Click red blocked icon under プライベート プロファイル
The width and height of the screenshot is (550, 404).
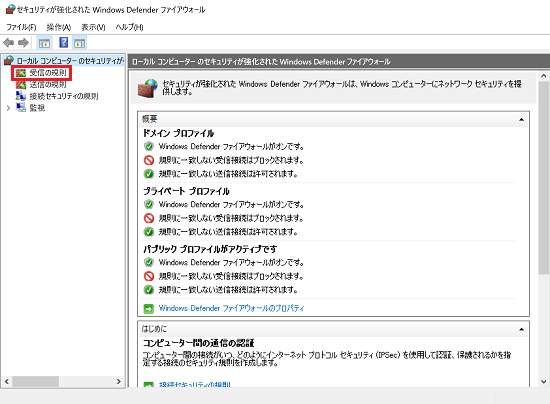tap(149, 218)
